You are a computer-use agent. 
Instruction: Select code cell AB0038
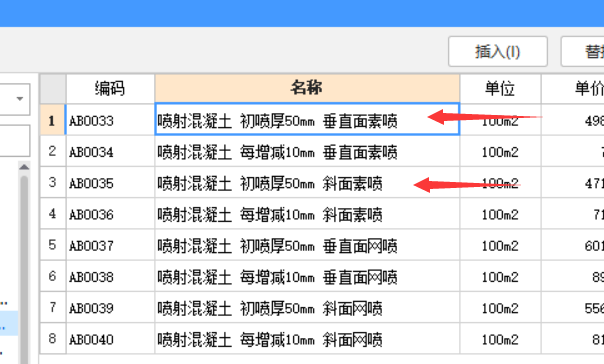110,277
